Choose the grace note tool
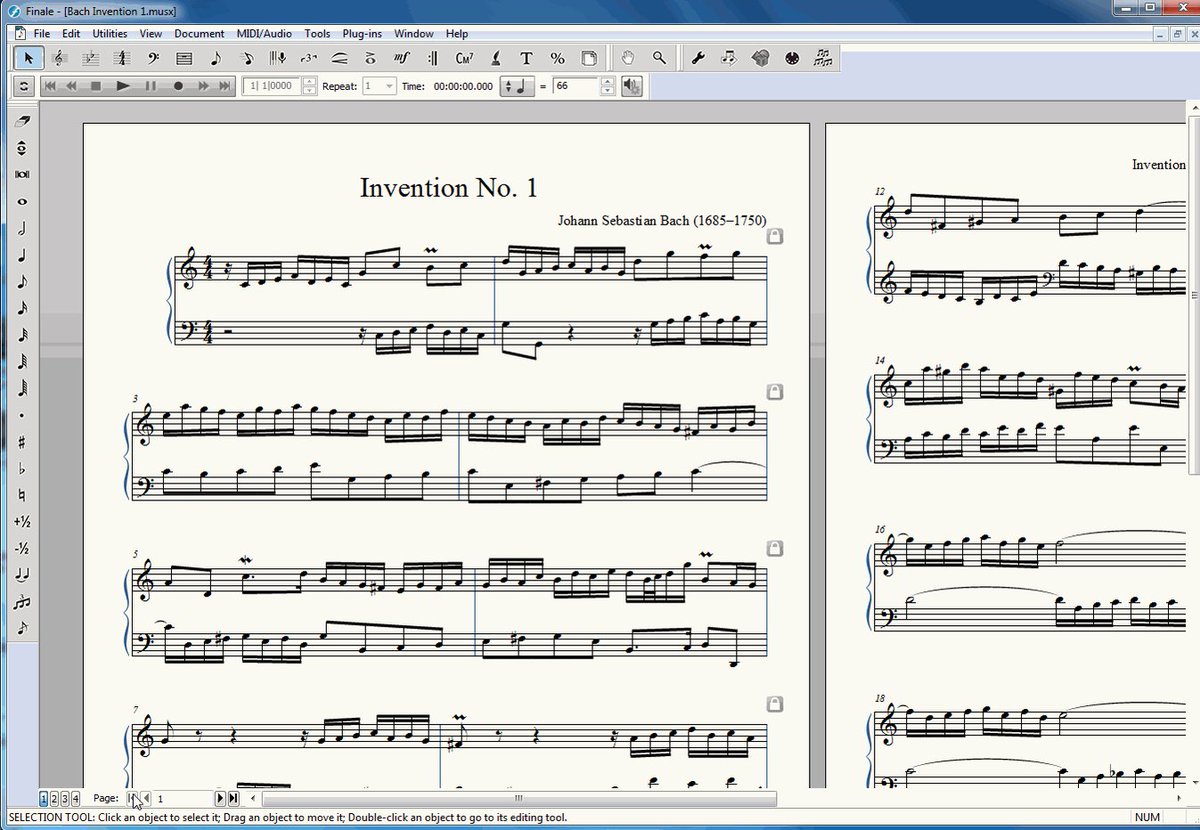This screenshot has height=830, width=1200. click(x=22, y=628)
